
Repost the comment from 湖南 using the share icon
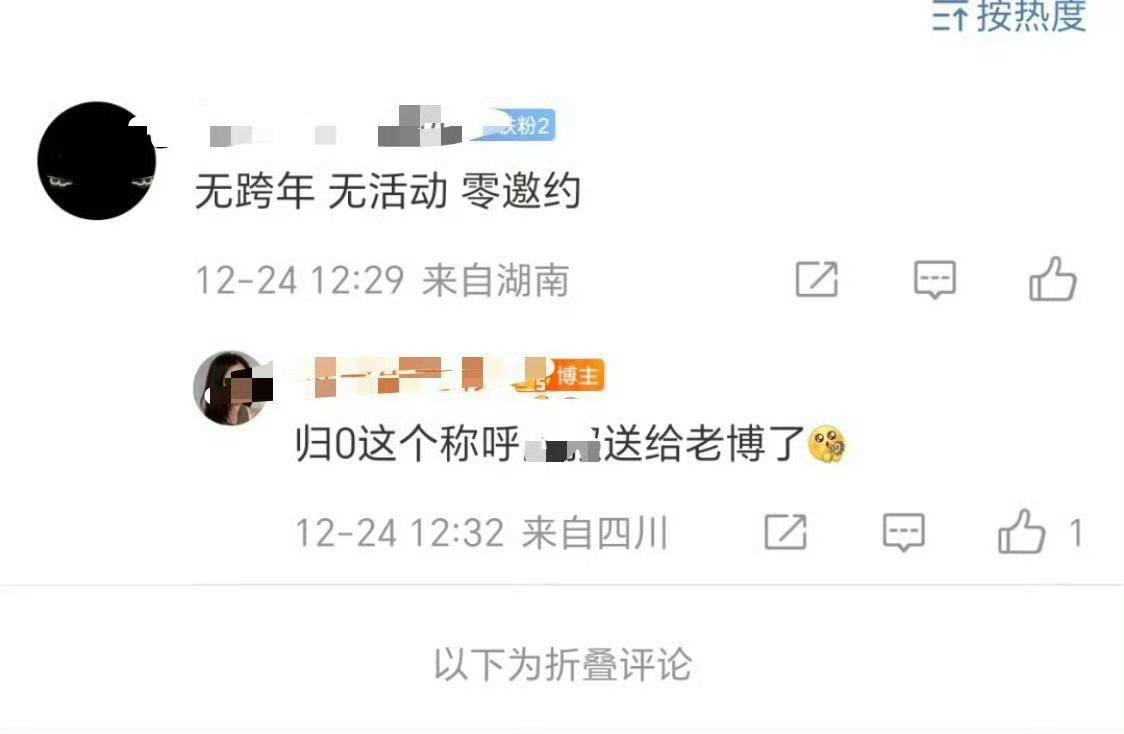coord(816,280)
